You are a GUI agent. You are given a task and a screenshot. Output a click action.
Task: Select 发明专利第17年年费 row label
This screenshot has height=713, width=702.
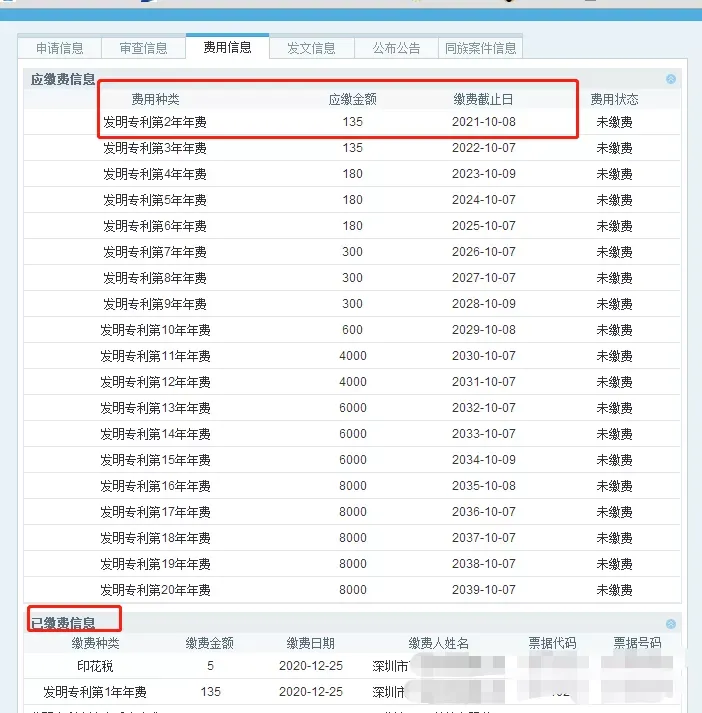point(155,512)
